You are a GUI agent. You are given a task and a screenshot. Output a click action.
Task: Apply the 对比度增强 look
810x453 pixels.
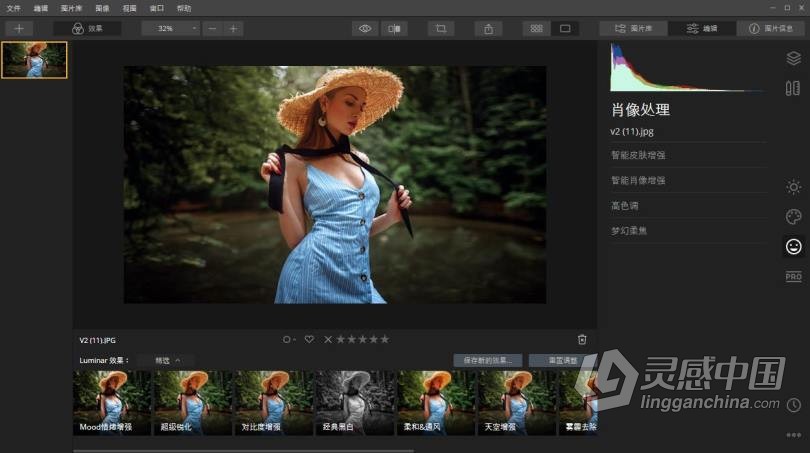click(x=274, y=403)
